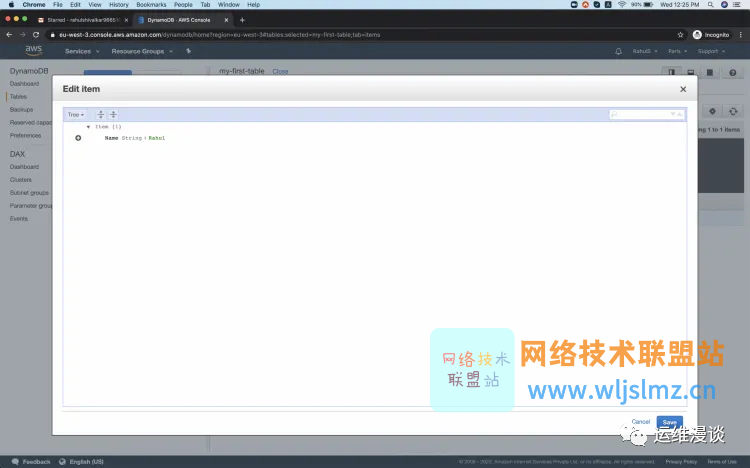The height and width of the screenshot is (468, 750).
Task: Close the Edit item dialog with X
Action: click(683, 89)
